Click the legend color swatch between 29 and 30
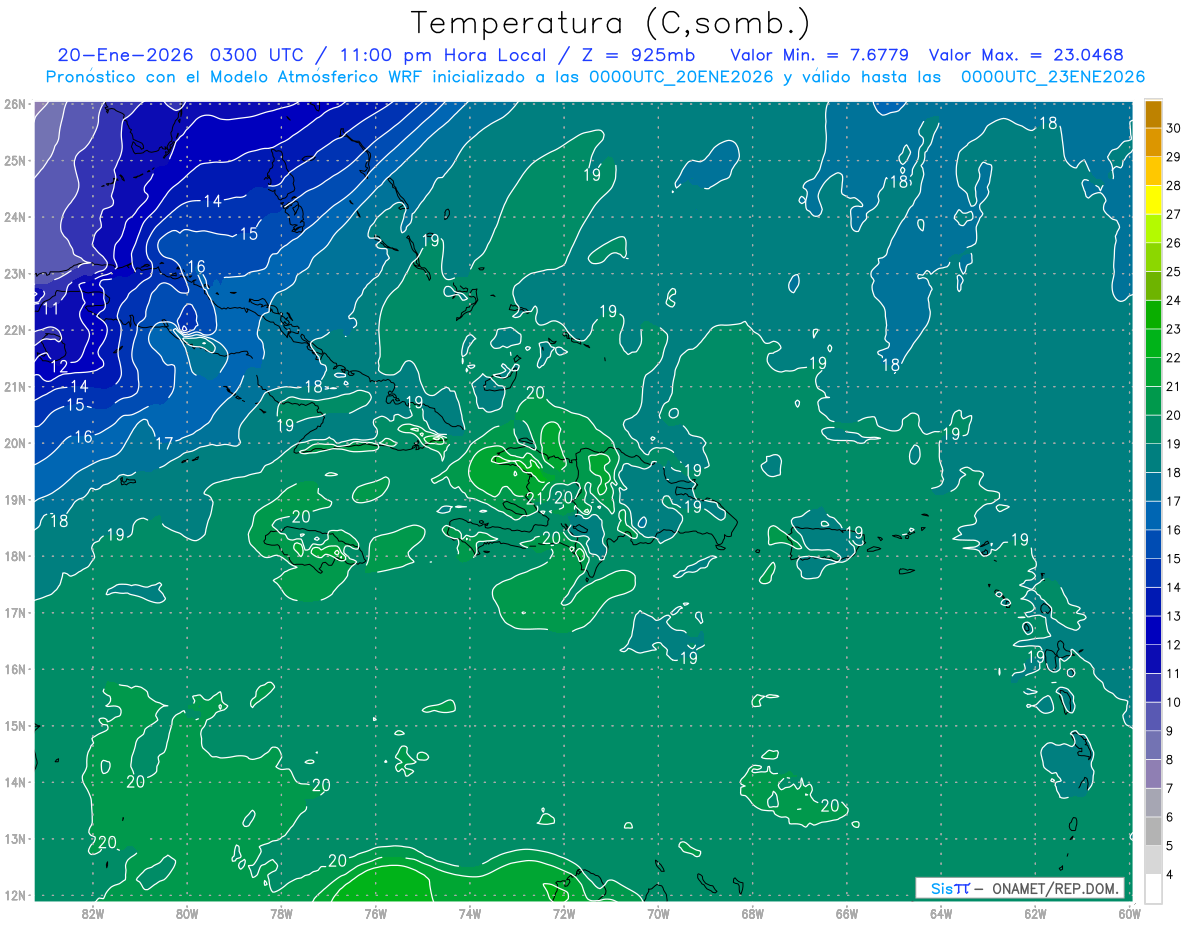Viewport: 1200px width, 927px height. 1153,142
